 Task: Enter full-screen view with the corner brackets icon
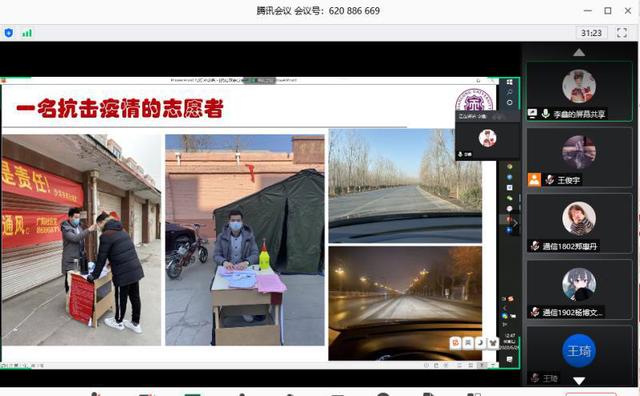pyautogui.click(x=622, y=33)
